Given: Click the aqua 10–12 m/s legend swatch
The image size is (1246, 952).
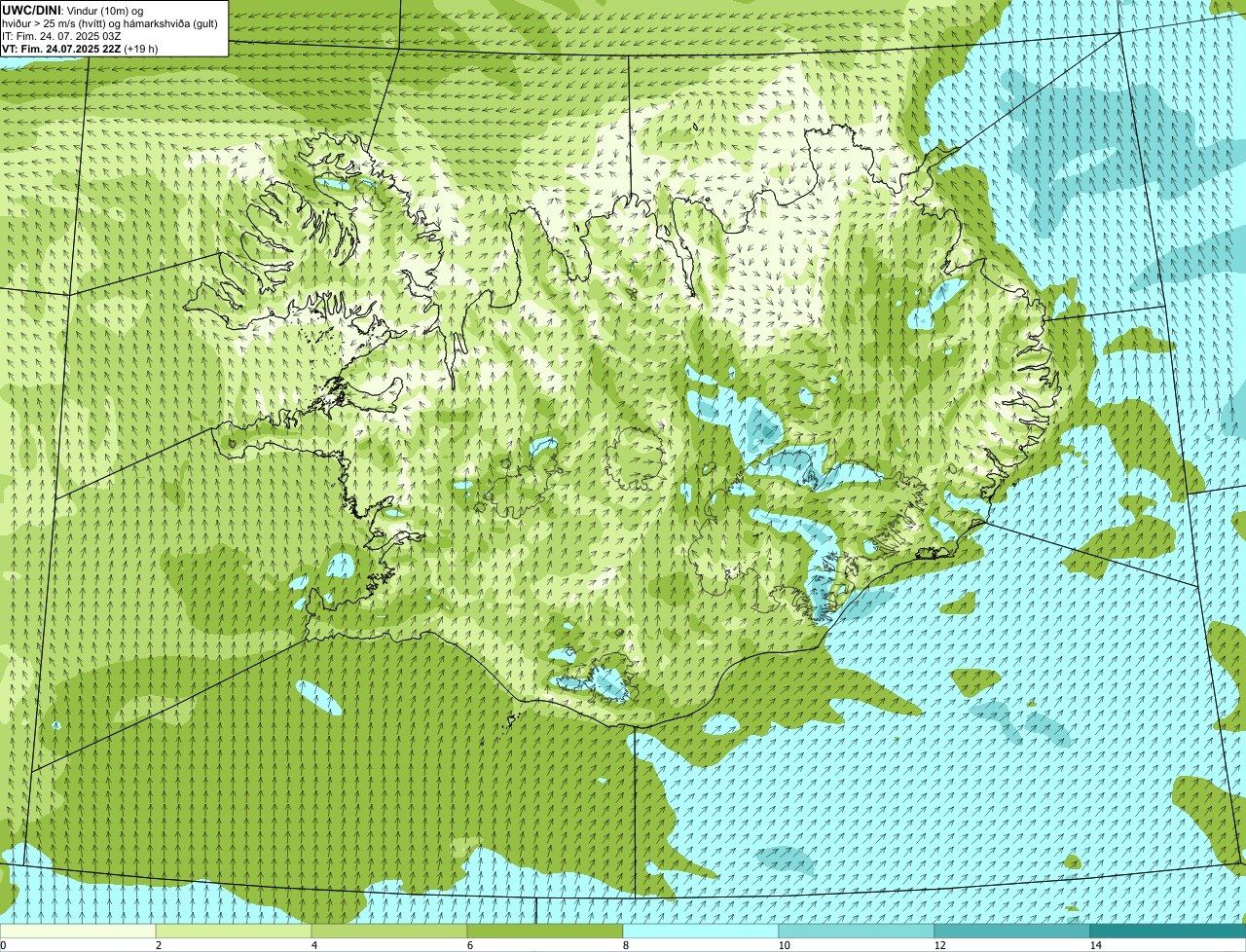Looking at the screenshot, I should pos(857,931).
